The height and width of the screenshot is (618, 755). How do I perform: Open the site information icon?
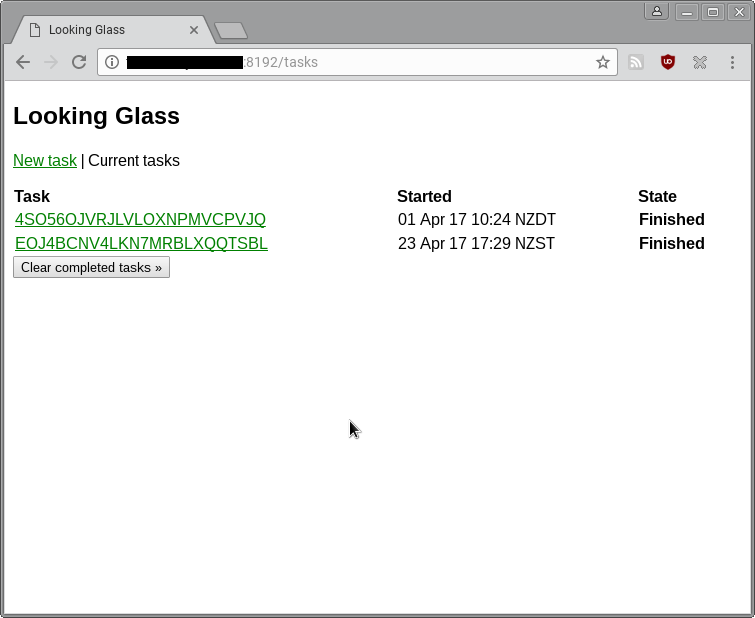click(x=112, y=62)
